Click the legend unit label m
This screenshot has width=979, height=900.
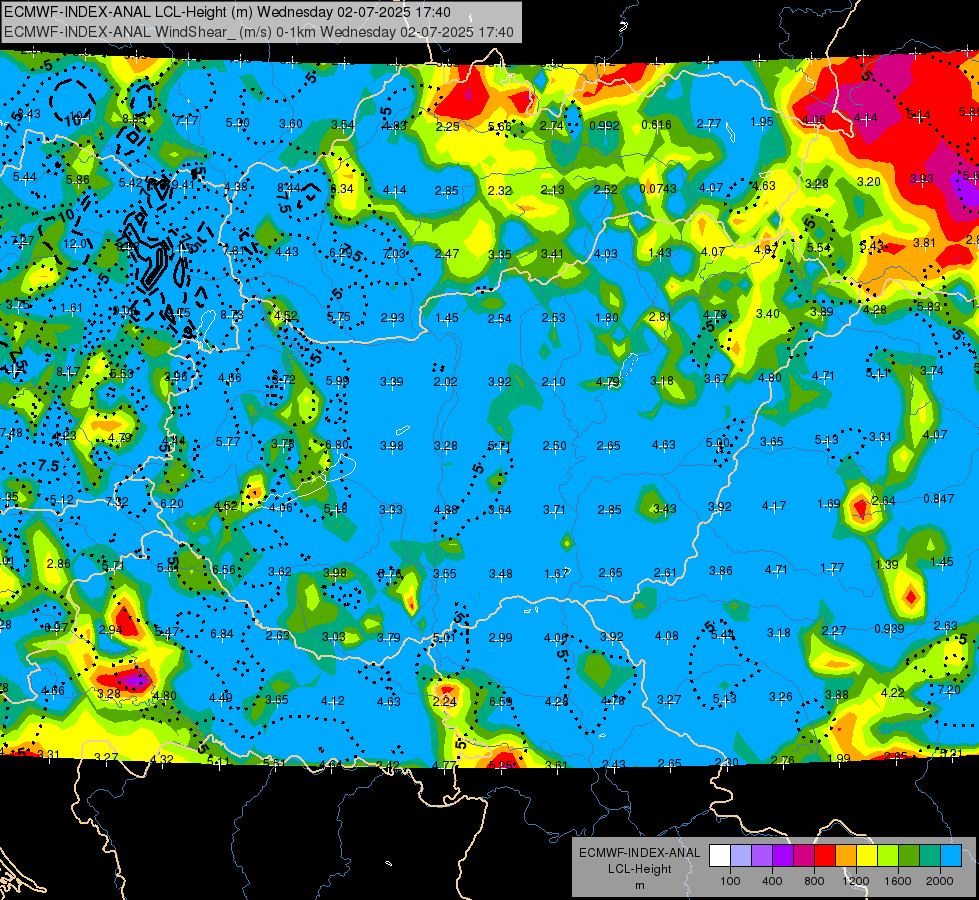639,886
